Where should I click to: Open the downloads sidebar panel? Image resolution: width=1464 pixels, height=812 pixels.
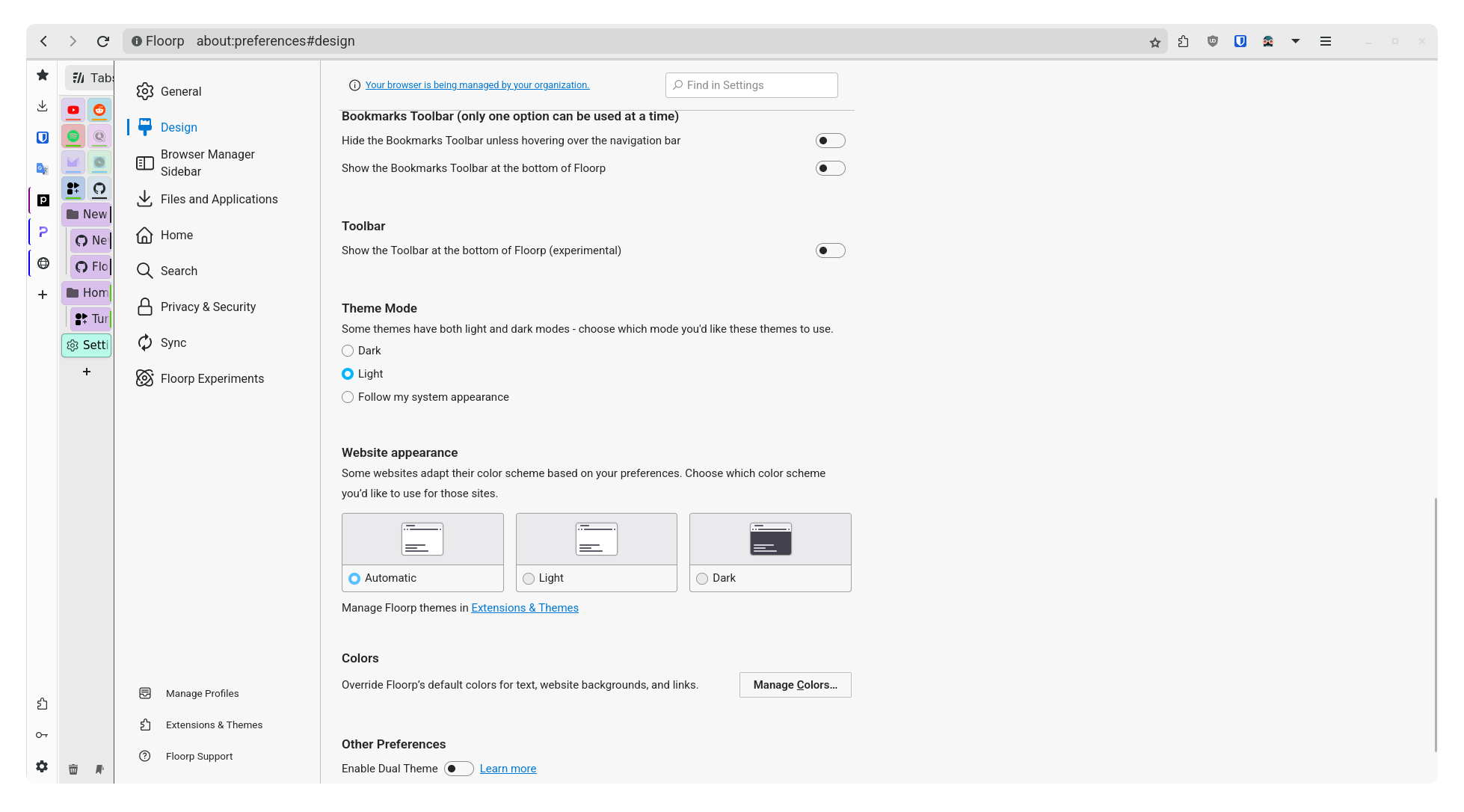click(43, 106)
